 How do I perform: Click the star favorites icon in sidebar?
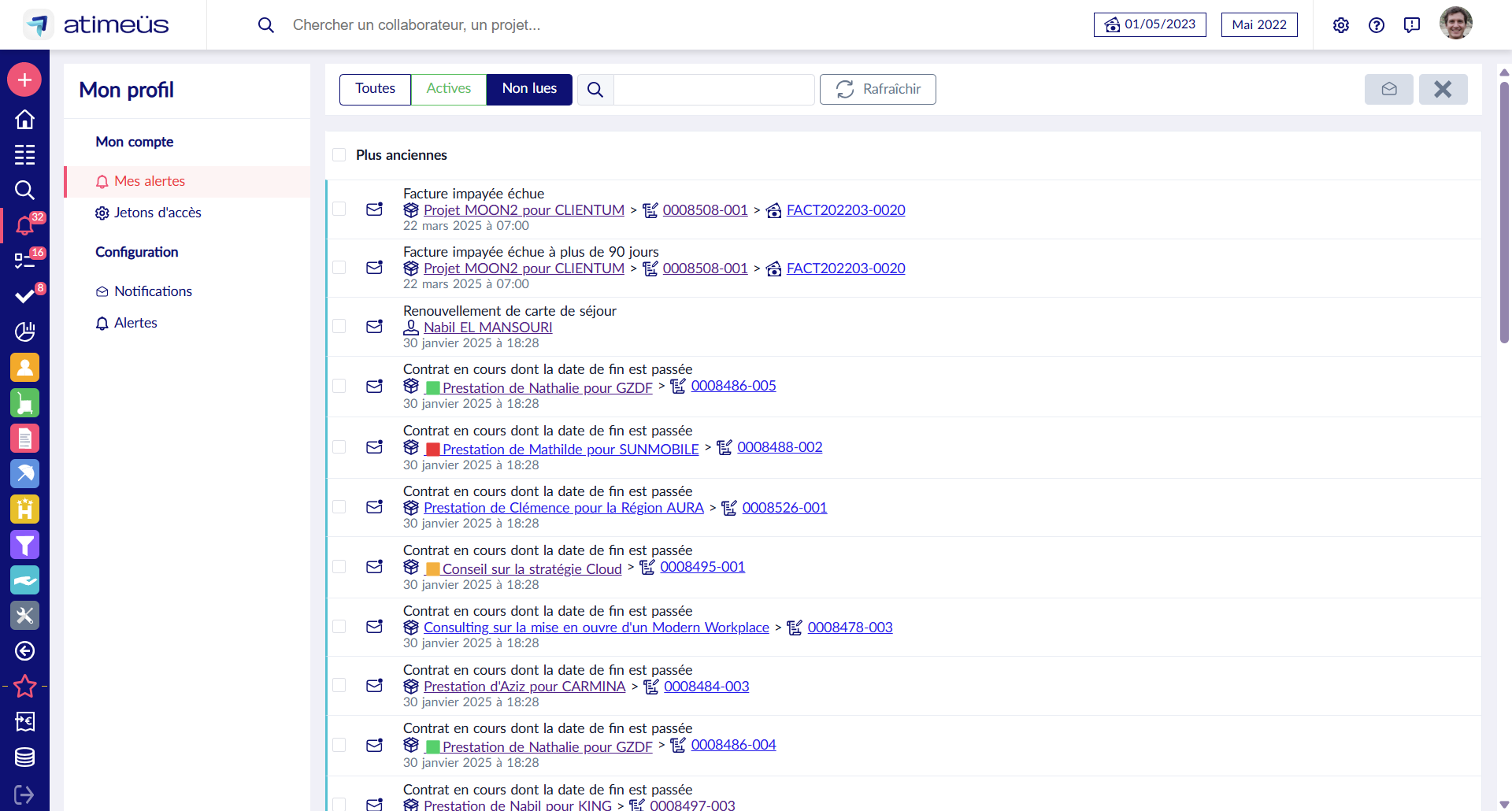pyautogui.click(x=24, y=686)
